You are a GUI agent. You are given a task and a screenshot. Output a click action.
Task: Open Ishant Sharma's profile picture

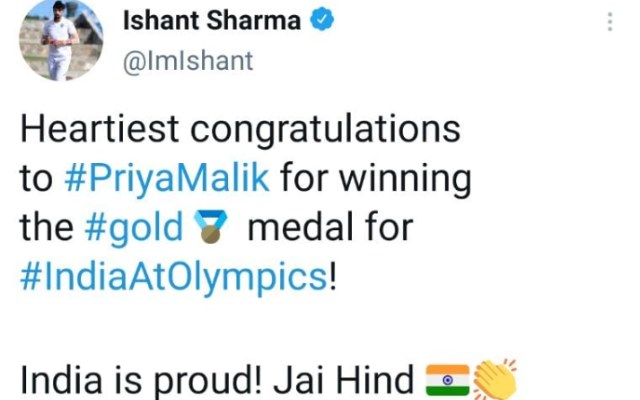pyautogui.click(x=61, y=40)
